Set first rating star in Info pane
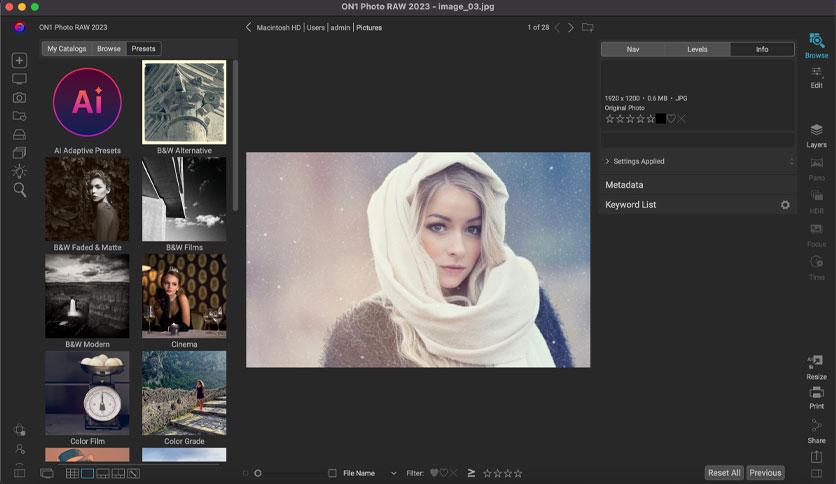836x484 pixels. (x=610, y=118)
